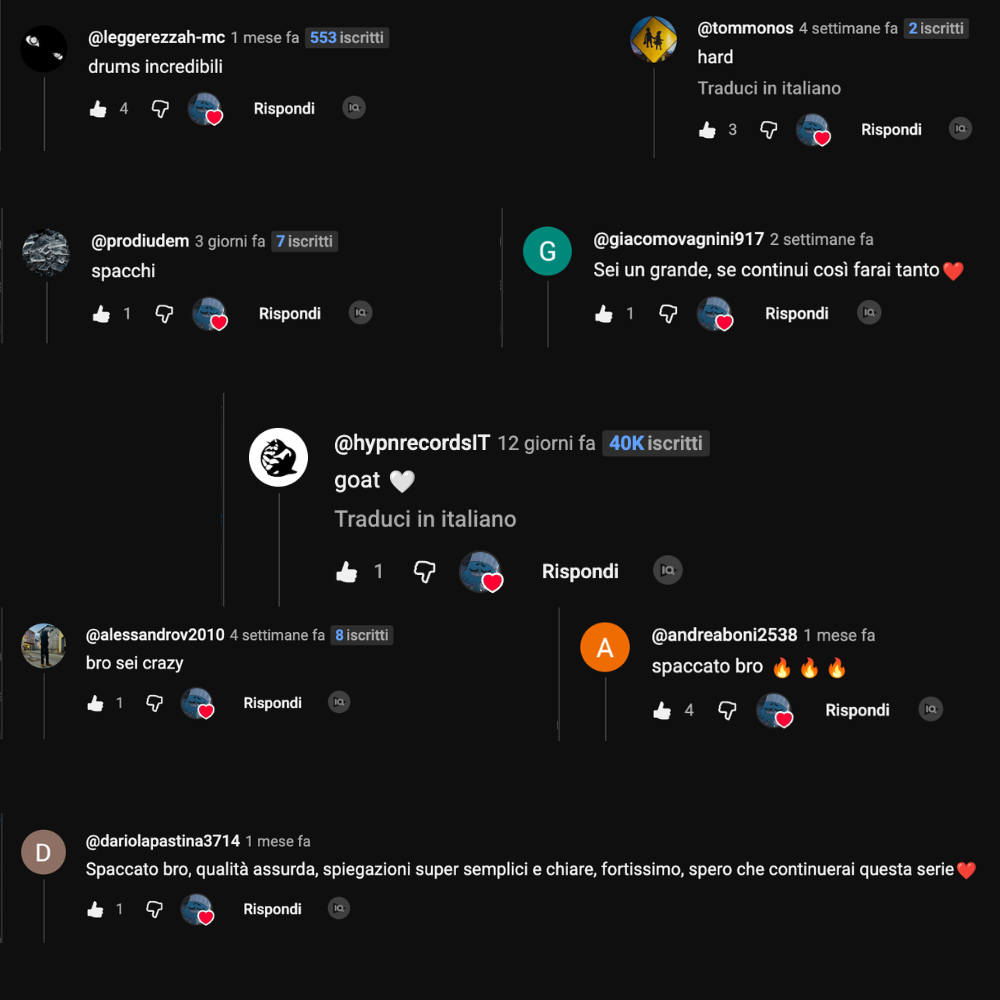Toggle creator heart on @hypnrecordsIT comment
This screenshot has height=1000, width=1000.
(481, 572)
